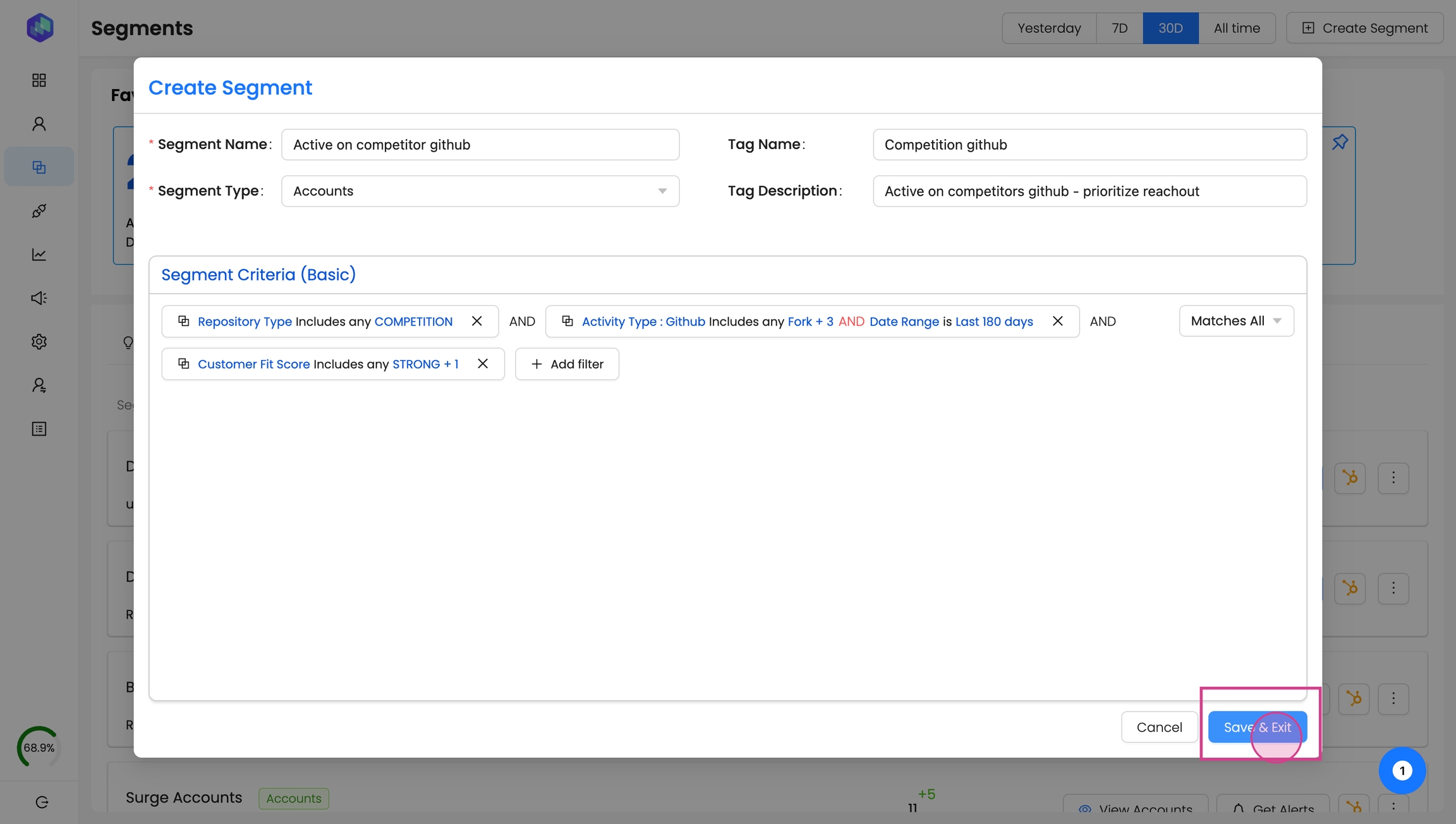Click the megaphone campaigns icon
Viewport: 1456px width, 824px height.
[x=39, y=298]
